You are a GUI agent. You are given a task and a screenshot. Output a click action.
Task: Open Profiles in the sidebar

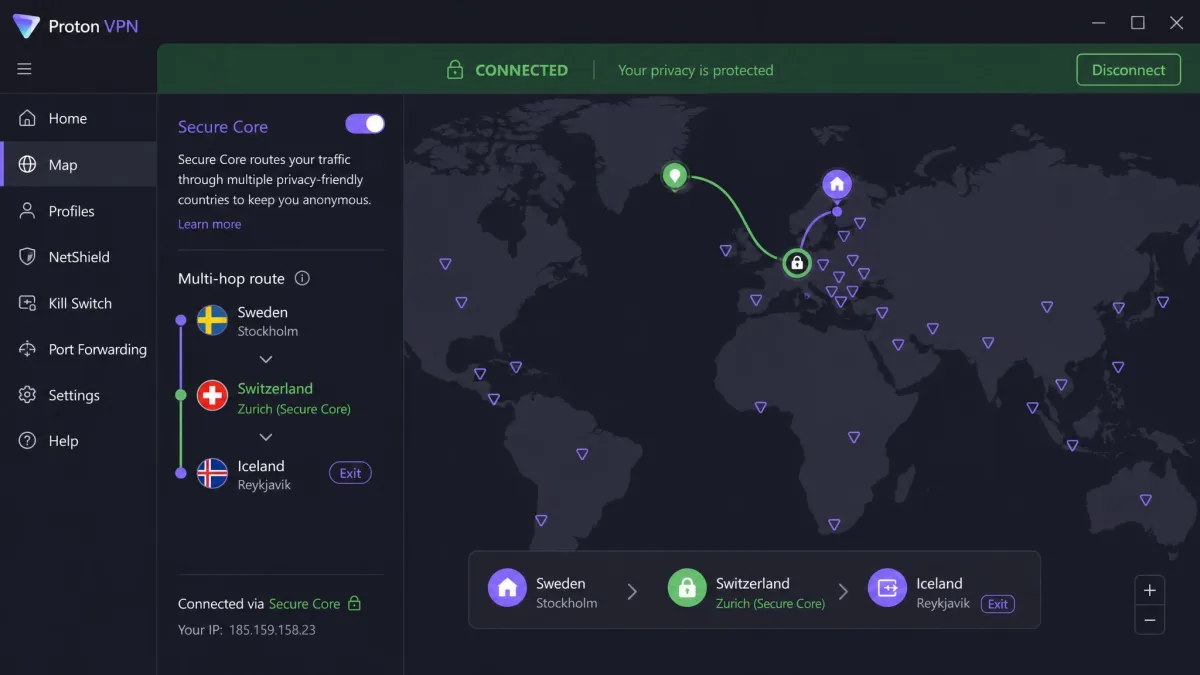tap(78, 211)
